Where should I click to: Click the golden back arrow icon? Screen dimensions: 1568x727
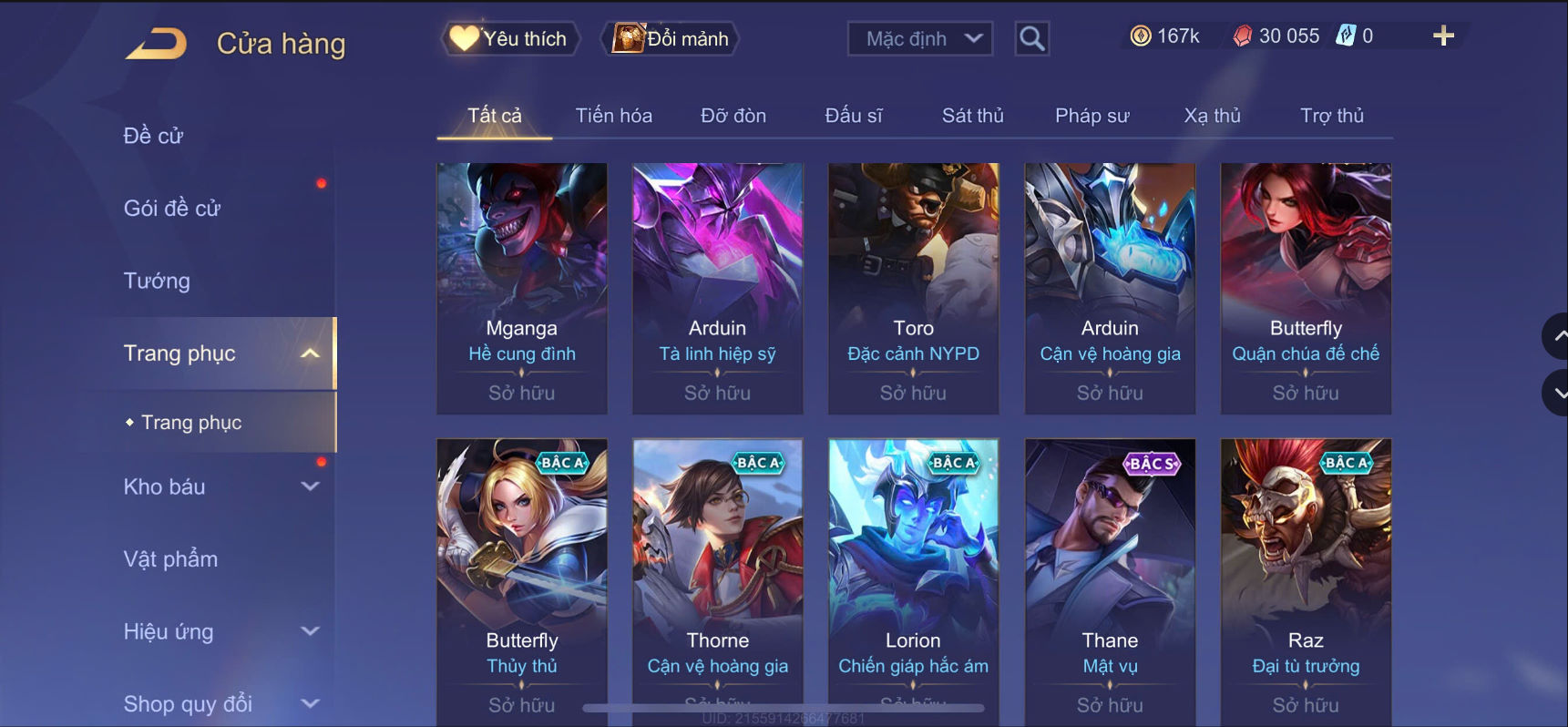[156, 44]
